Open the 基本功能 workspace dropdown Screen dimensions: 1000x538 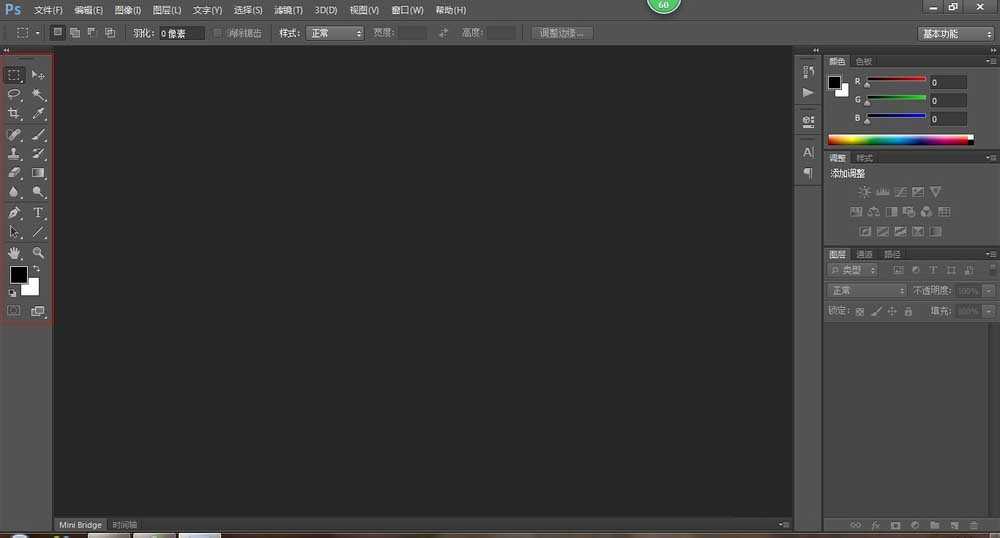click(955, 33)
